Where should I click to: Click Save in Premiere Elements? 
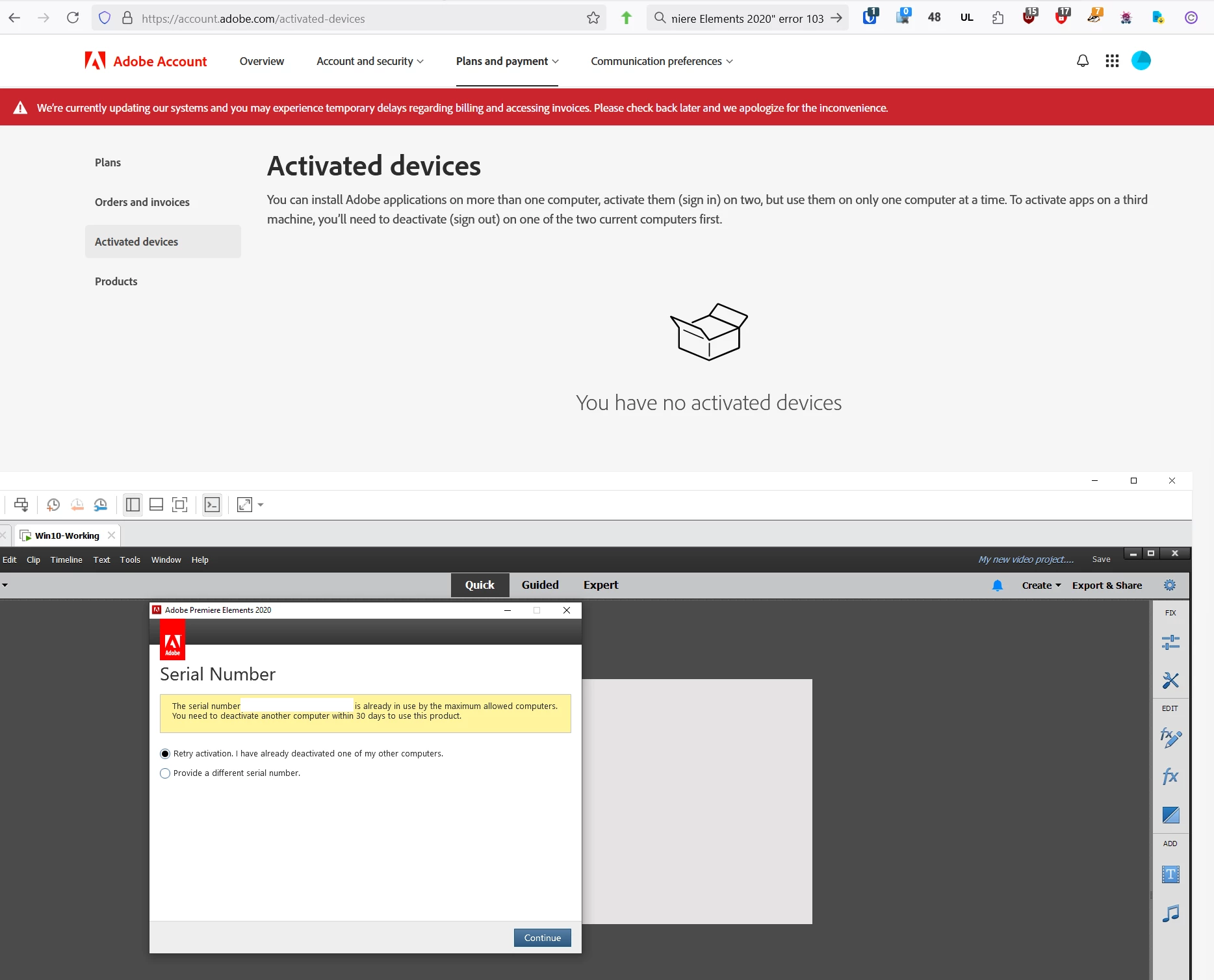tap(1101, 559)
